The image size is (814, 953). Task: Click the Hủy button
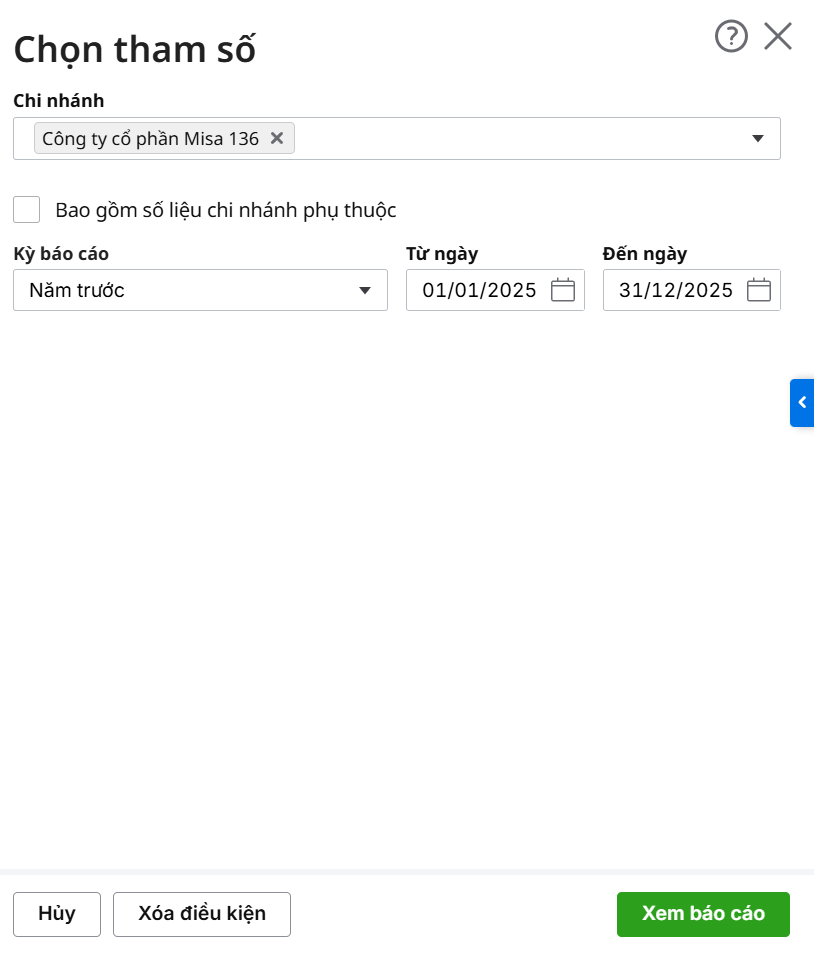click(57, 914)
